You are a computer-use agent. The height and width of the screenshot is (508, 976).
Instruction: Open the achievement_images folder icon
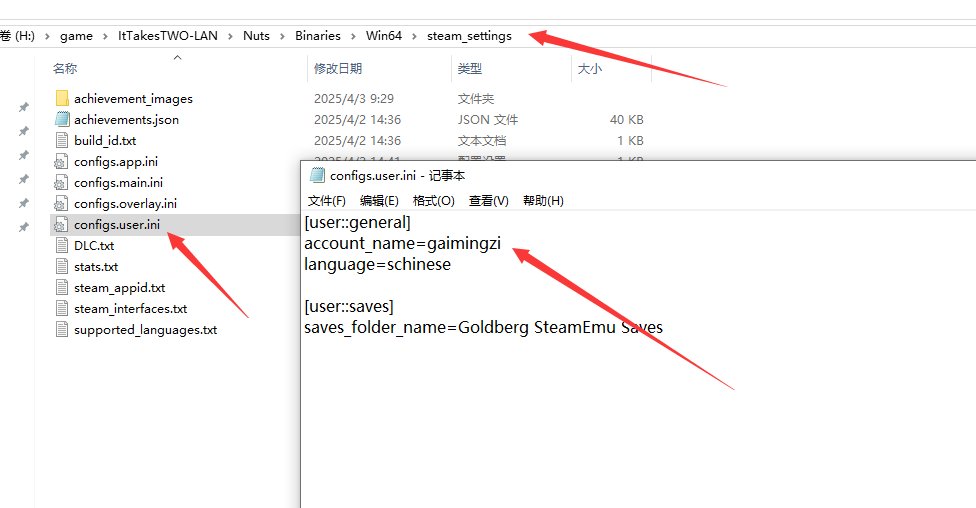point(62,98)
